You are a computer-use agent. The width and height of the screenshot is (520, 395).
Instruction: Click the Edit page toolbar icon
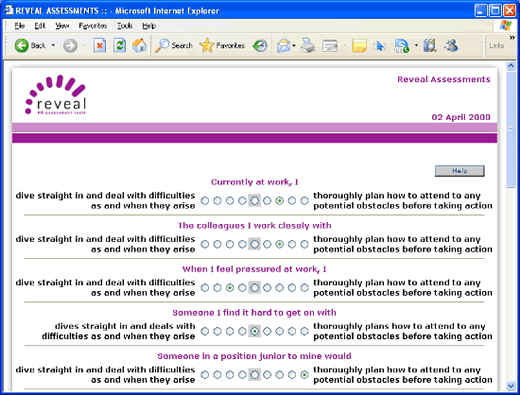pos(330,46)
